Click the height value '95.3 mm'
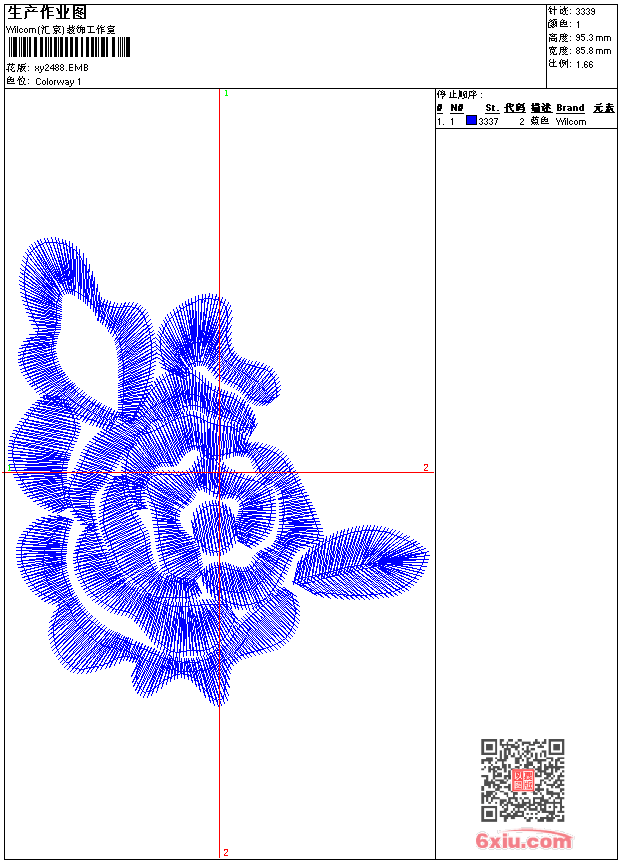Viewport: 620px width, 860px height. pos(594,38)
